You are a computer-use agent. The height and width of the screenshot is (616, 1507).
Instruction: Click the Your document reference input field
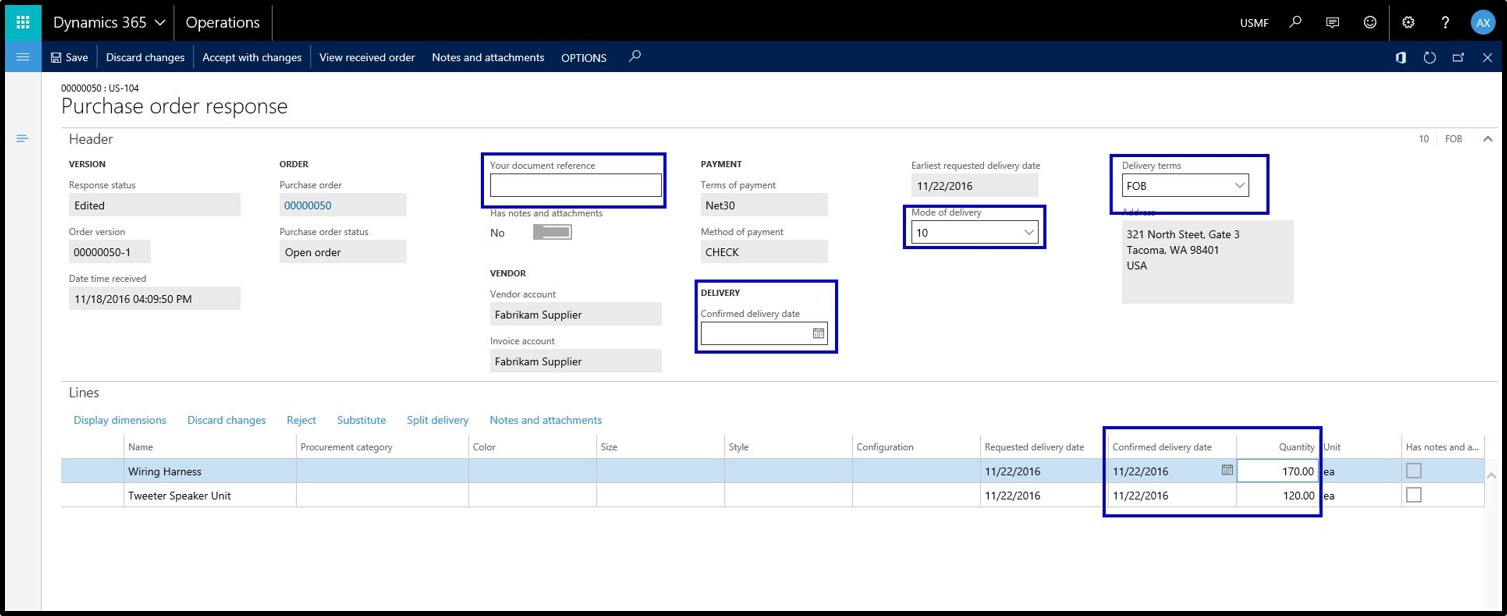pos(575,185)
